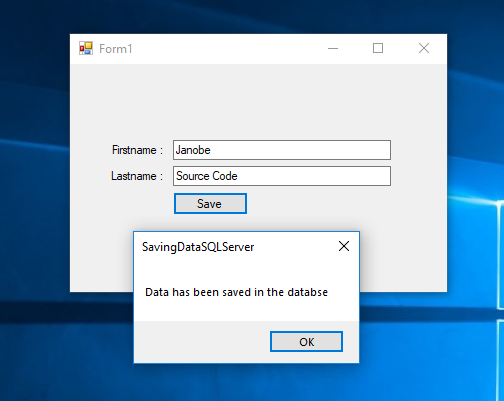This screenshot has width=504, height=401.
Task: Click the saved in the databse message text
Action: click(x=236, y=292)
